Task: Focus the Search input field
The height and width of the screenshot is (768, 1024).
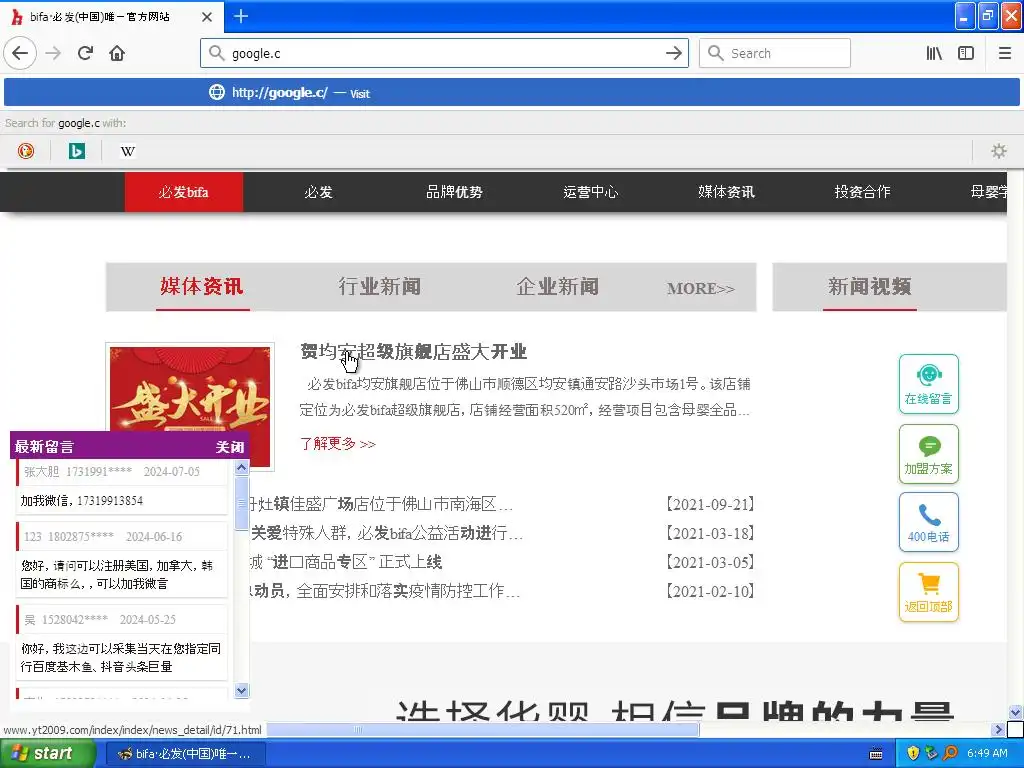Action: point(775,53)
